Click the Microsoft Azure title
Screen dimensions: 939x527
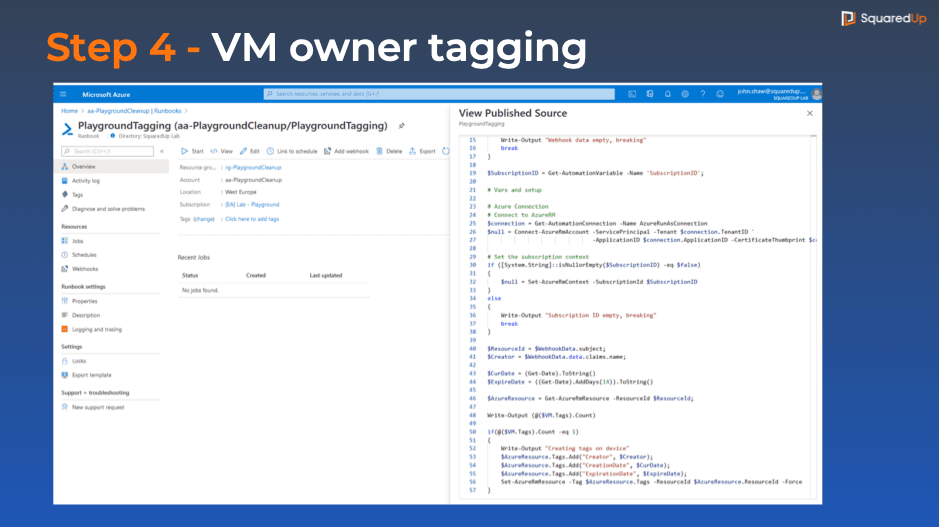pos(106,95)
